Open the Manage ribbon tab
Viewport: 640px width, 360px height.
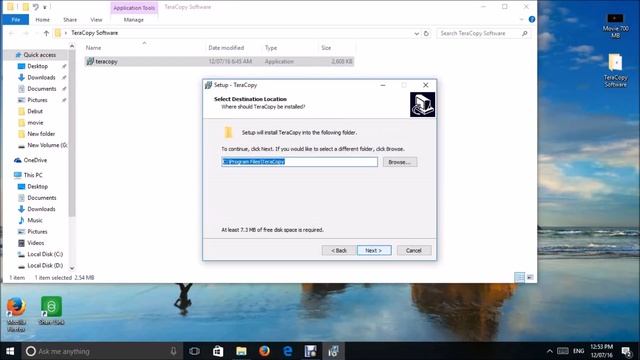[134, 20]
